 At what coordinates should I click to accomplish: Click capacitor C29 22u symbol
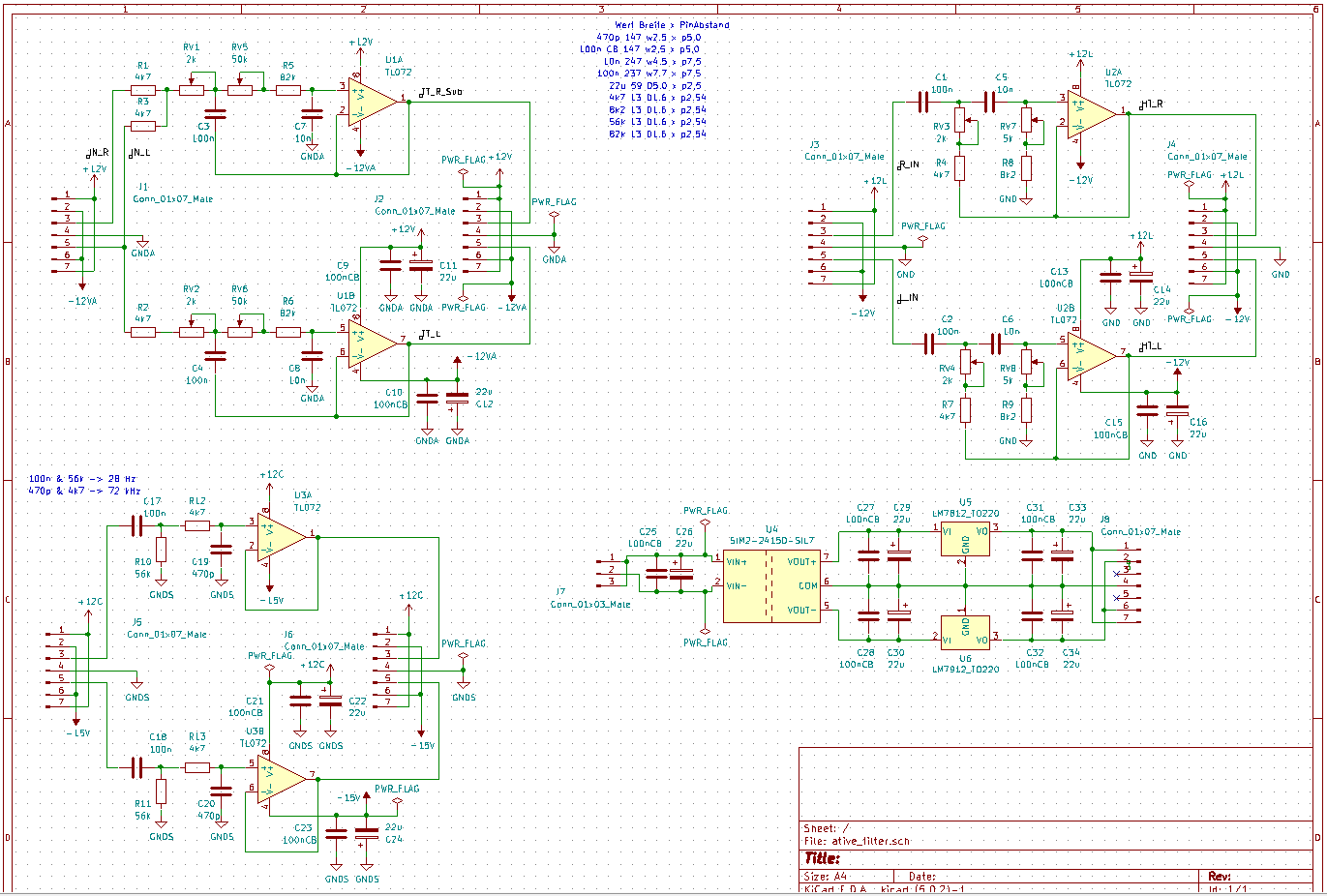[899, 553]
